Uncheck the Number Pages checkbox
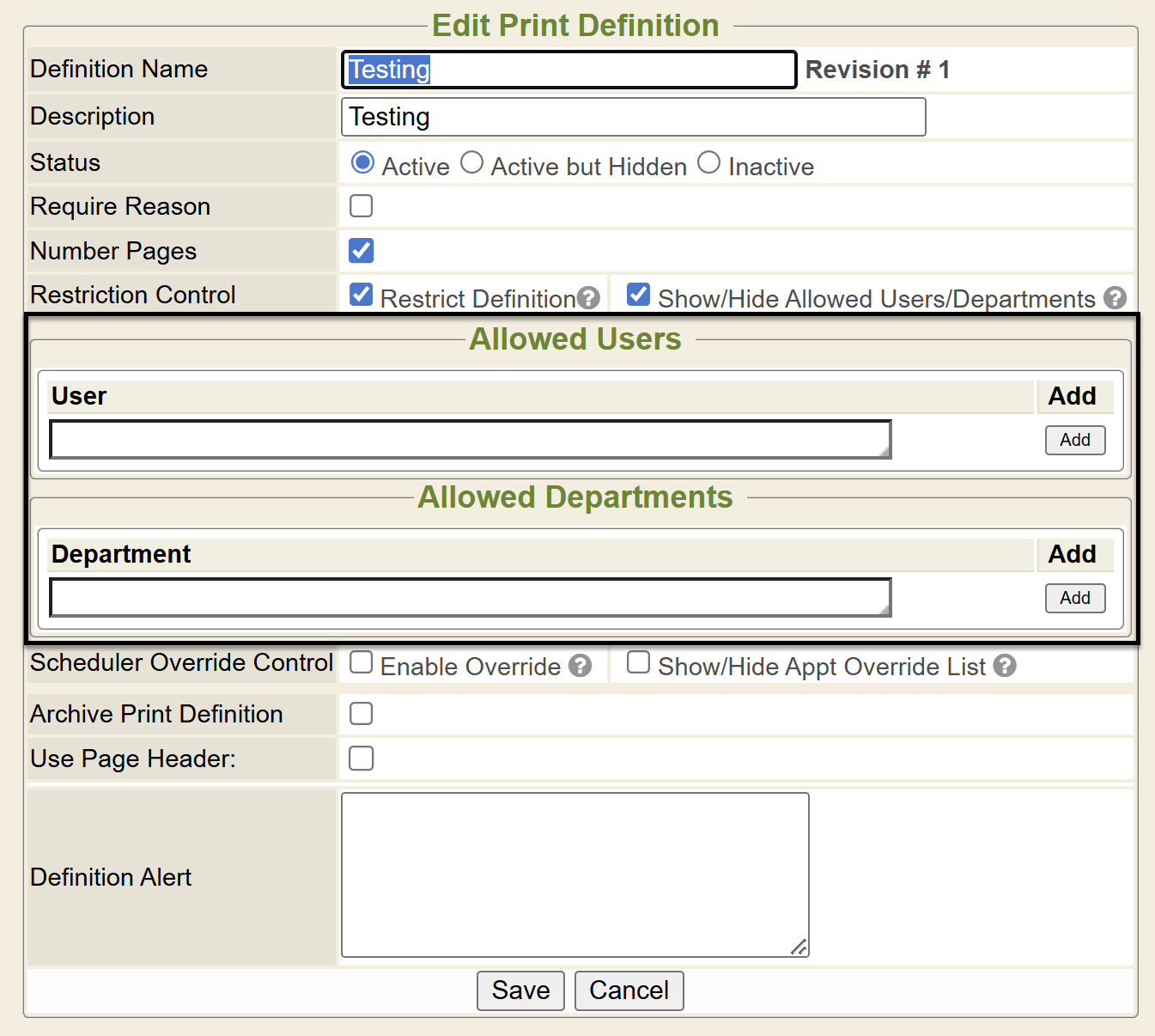 (362, 251)
